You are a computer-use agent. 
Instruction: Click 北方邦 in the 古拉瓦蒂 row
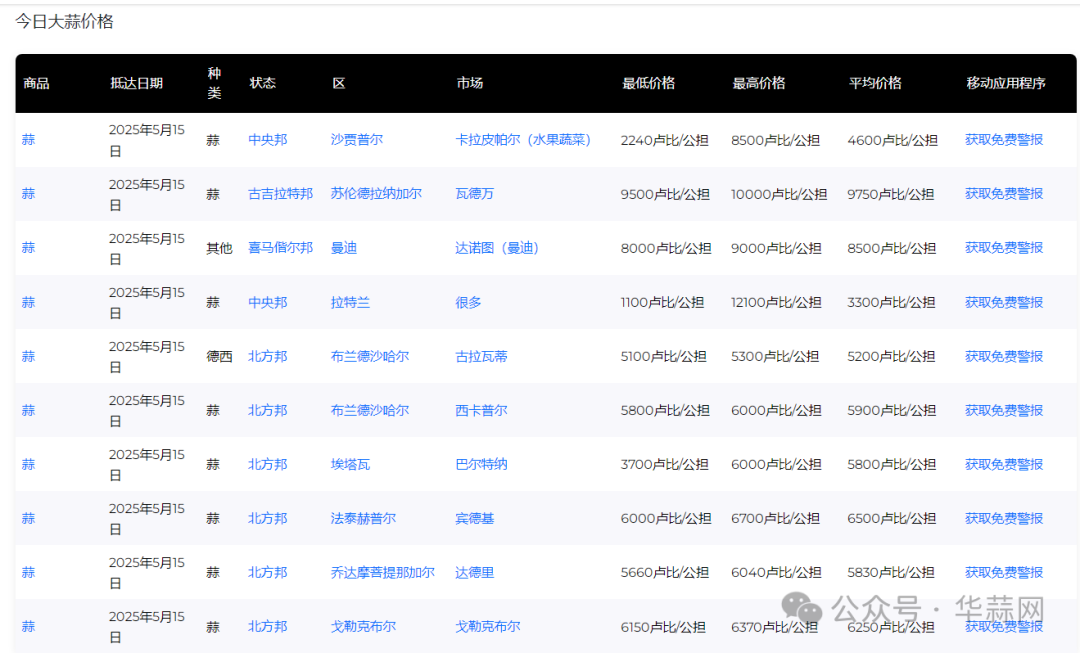267,356
